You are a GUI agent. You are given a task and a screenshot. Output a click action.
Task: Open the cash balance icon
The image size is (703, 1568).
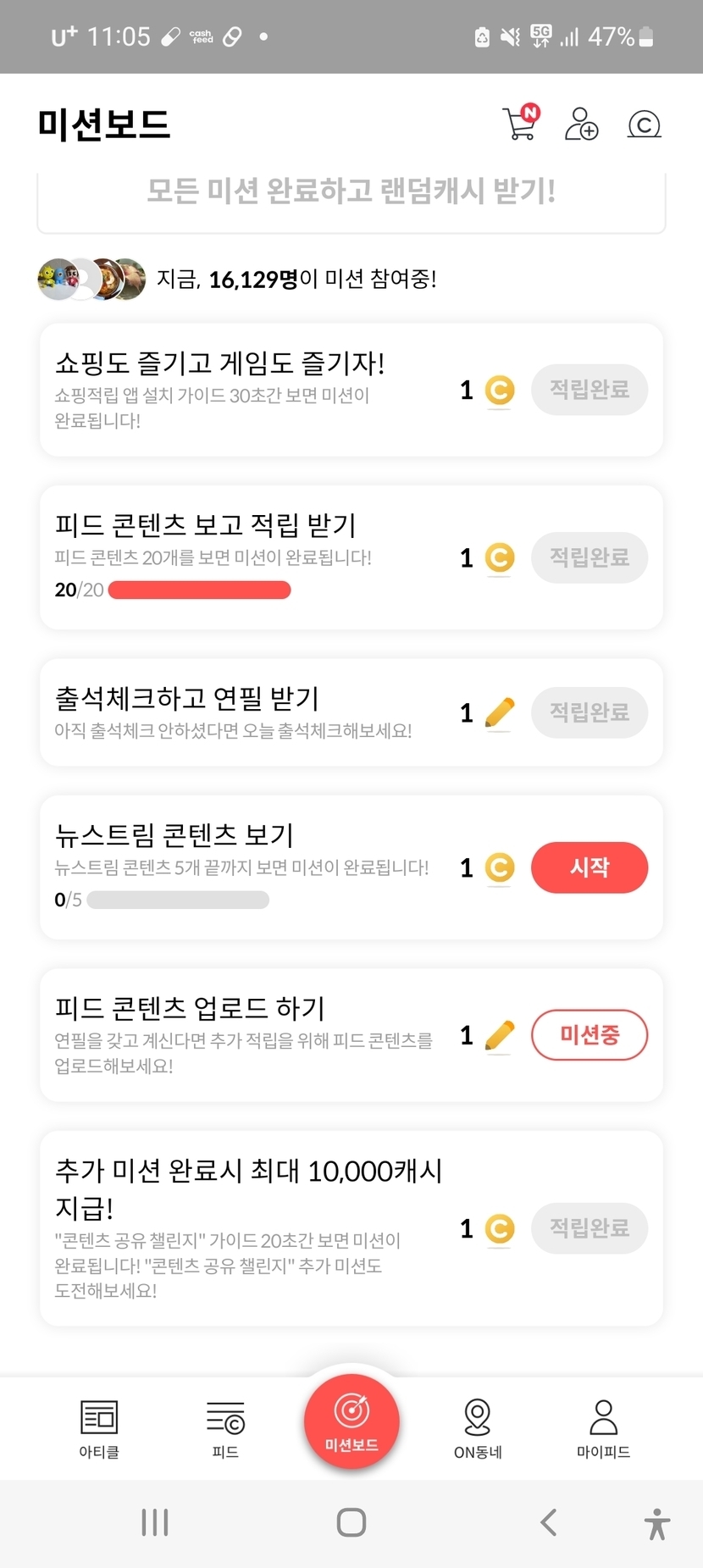click(x=644, y=125)
